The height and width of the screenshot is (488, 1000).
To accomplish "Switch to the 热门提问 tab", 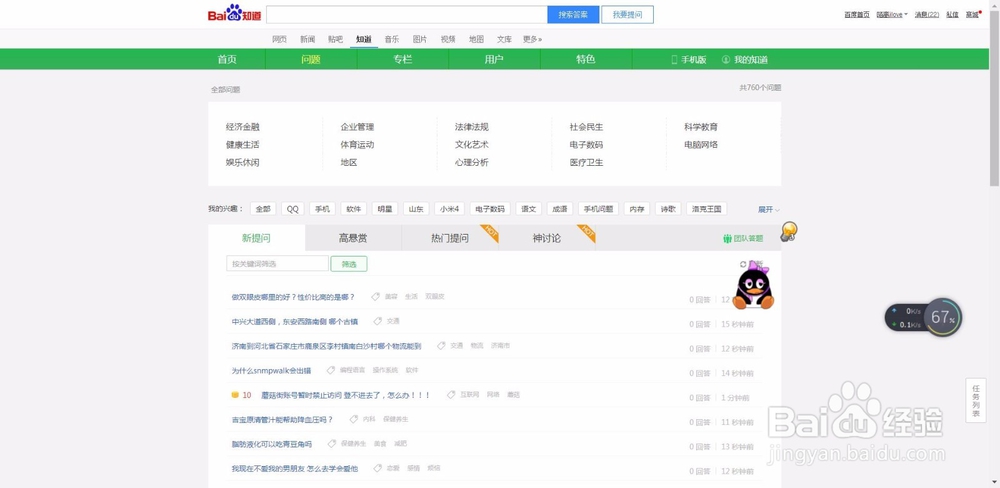I will pyautogui.click(x=450, y=238).
